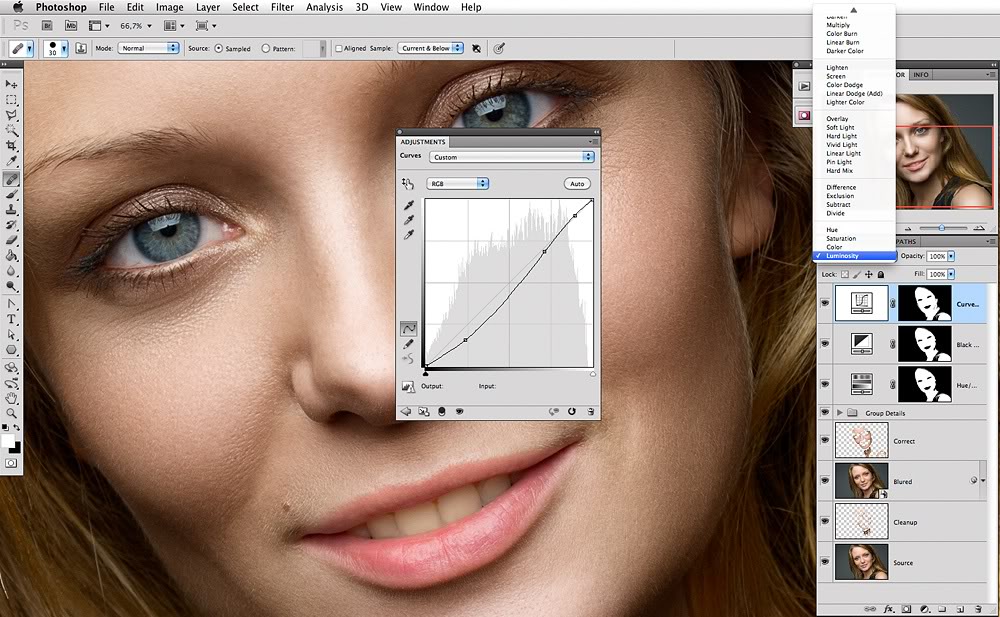The height and width of the screenshot is (617, 1000).
Task: Hide the Curves adjustment layer
Action: [825, 303]
